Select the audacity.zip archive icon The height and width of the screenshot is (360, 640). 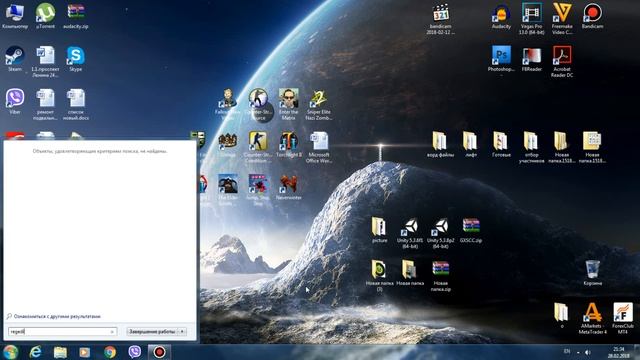pyautogui.click(x=76, y=16)
